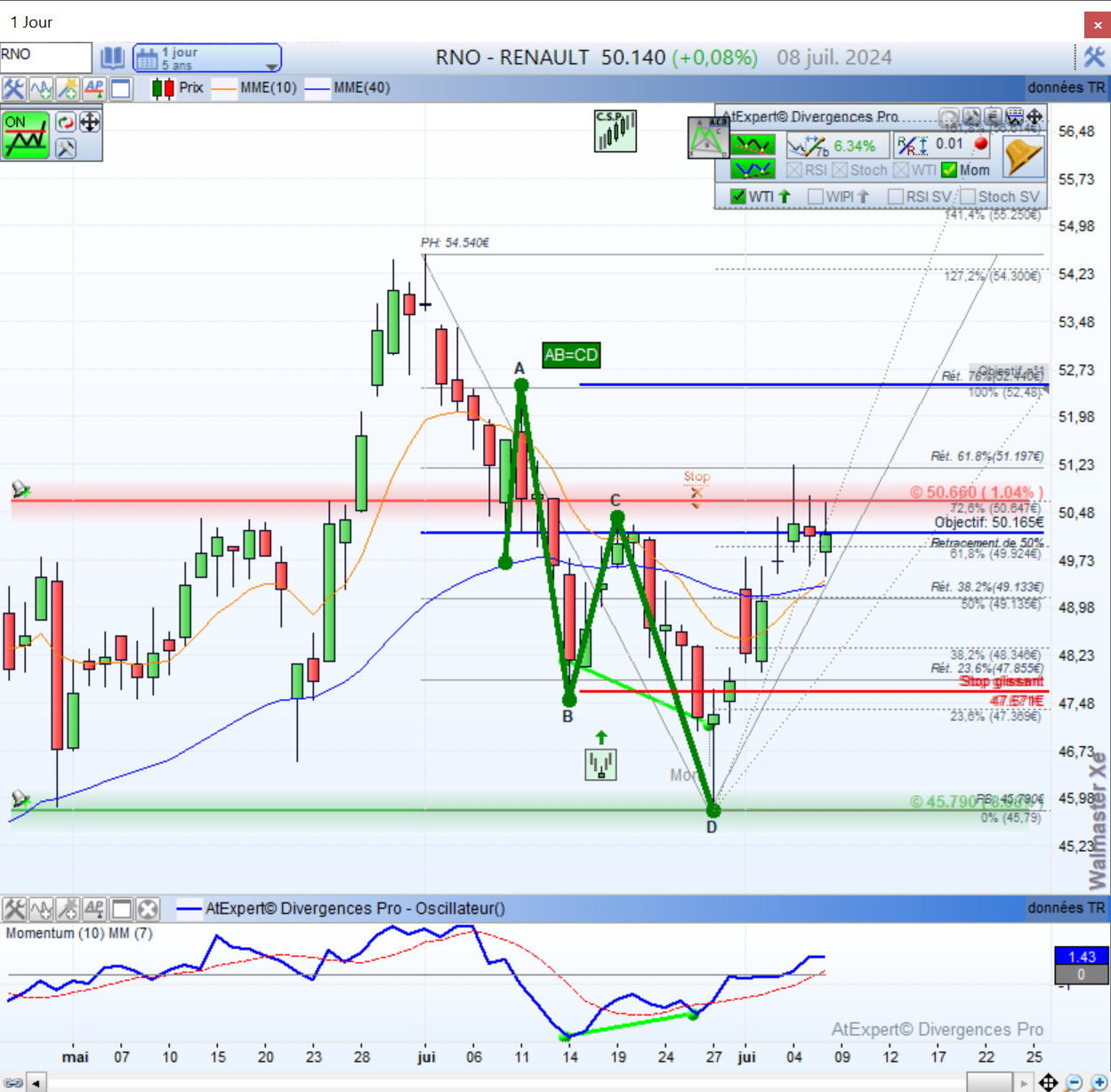Click the alert bell on the red 50.660 line
The width and height of the screenshot is (1111, 1092).
tap(20, 490)
